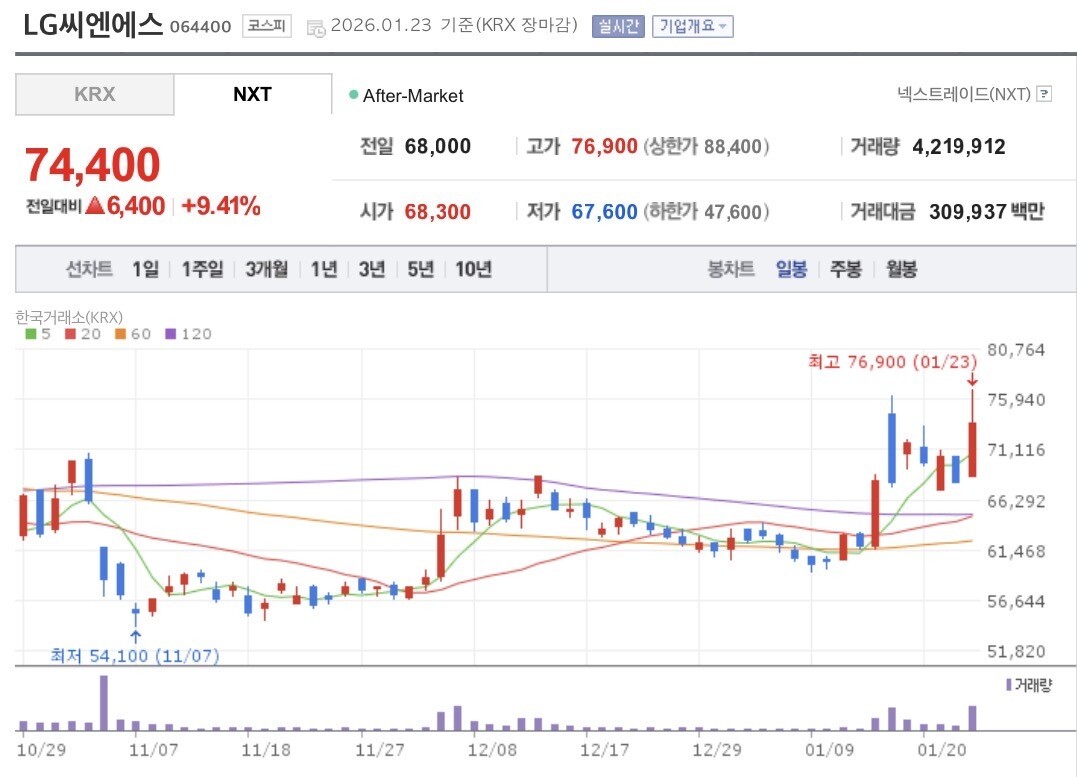Click the 한국거래소(KRX) chart label
The width and height of the screenshot is (1077, 777).
(x=69, y=317)
